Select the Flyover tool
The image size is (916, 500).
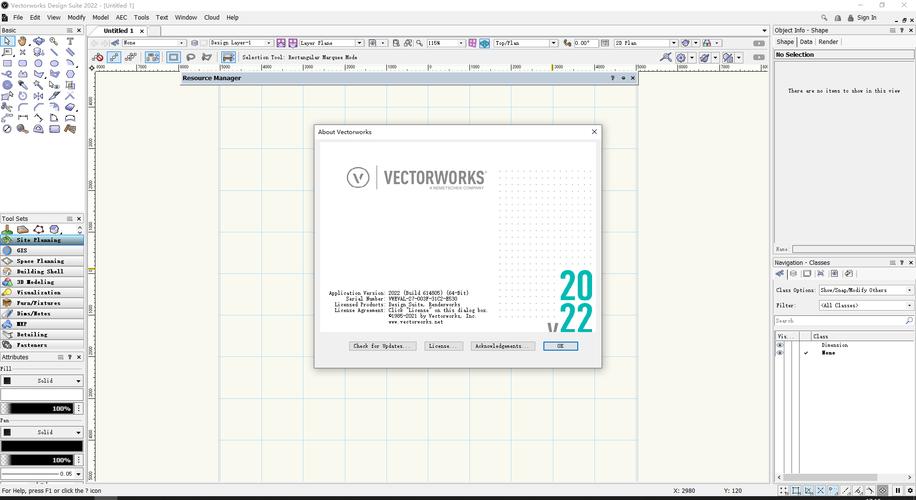tap(39, 41)
